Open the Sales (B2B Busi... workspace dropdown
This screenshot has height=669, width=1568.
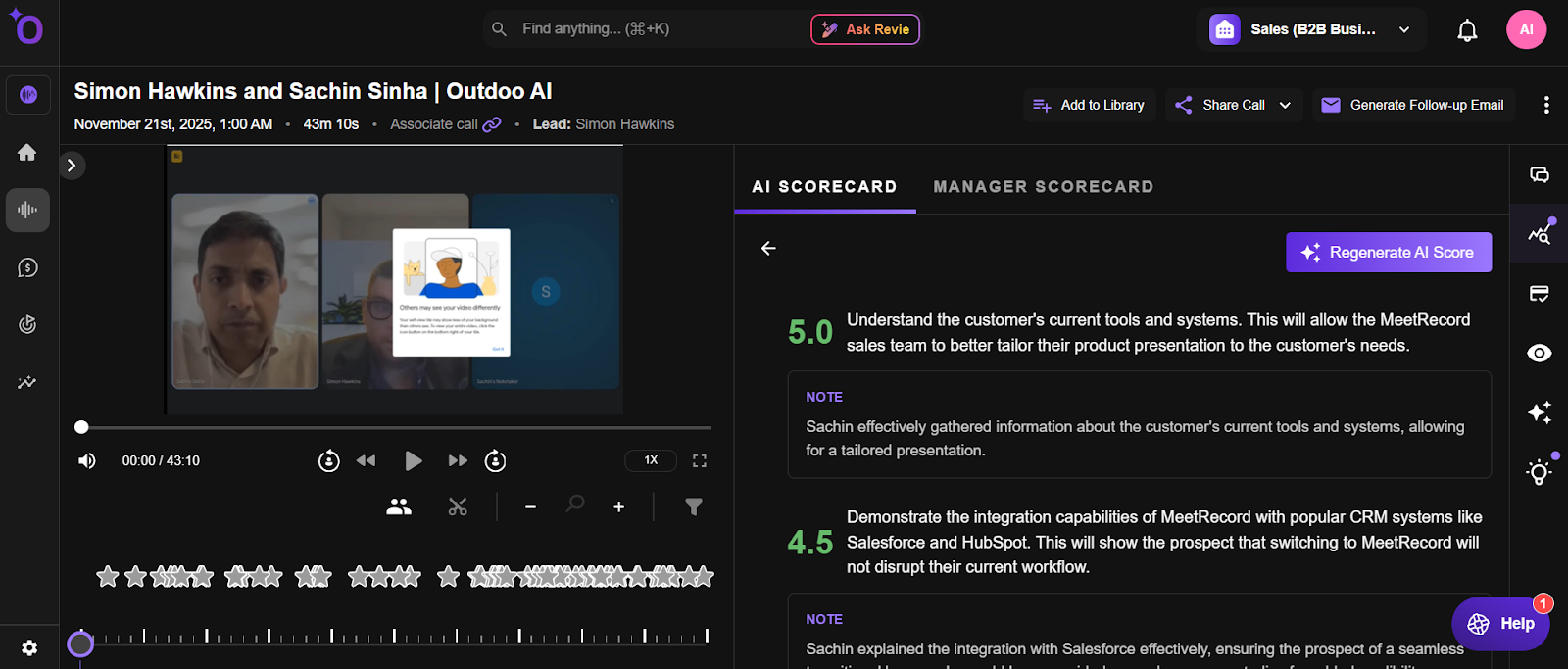[1313, 29]
